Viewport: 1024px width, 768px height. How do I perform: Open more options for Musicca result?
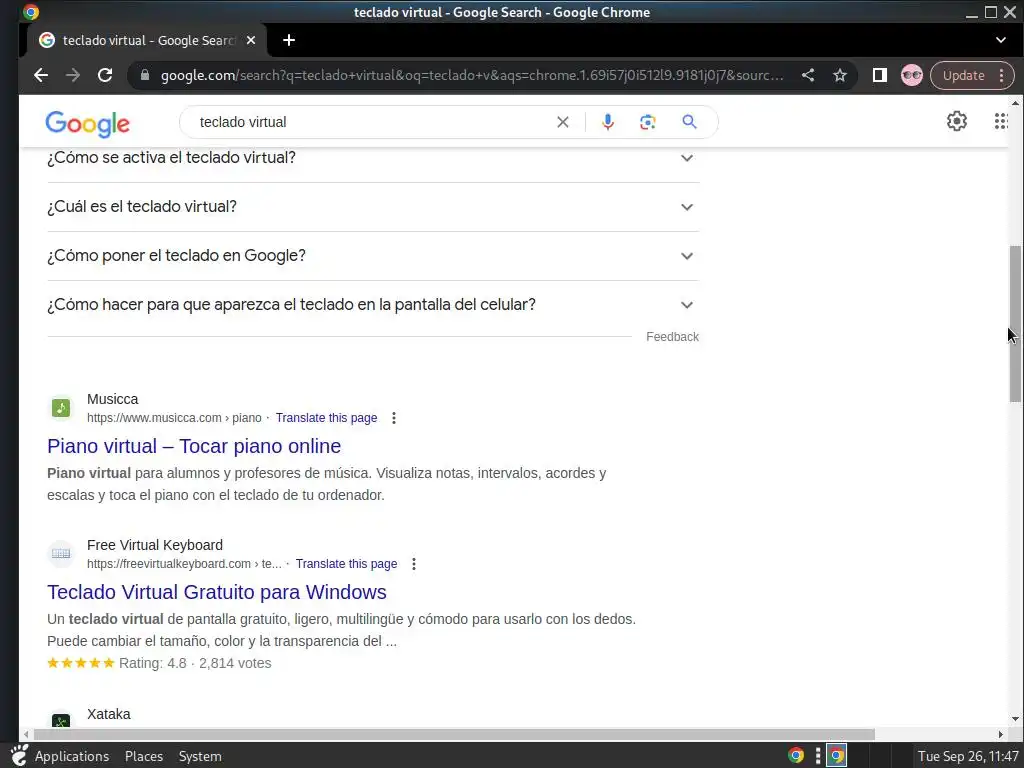click(394, 418)
